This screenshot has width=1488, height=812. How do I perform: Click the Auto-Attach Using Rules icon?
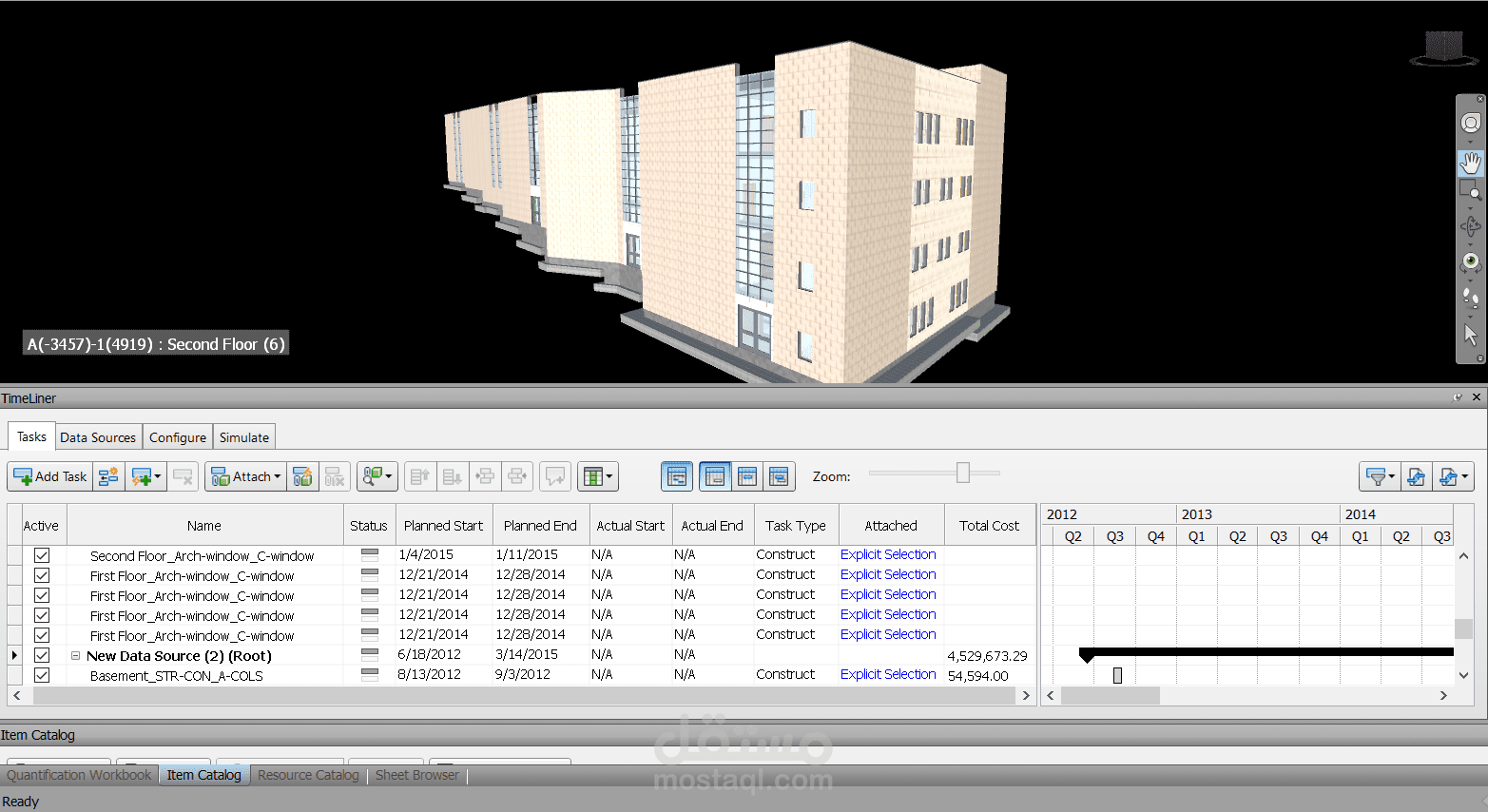click(x=302, y=476)
